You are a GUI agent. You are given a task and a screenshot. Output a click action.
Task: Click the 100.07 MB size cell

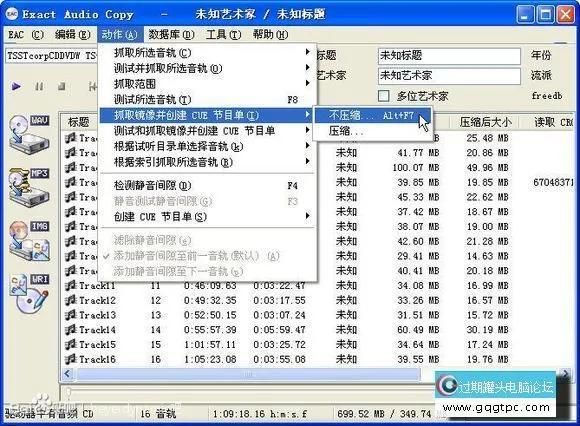(416, 168)
